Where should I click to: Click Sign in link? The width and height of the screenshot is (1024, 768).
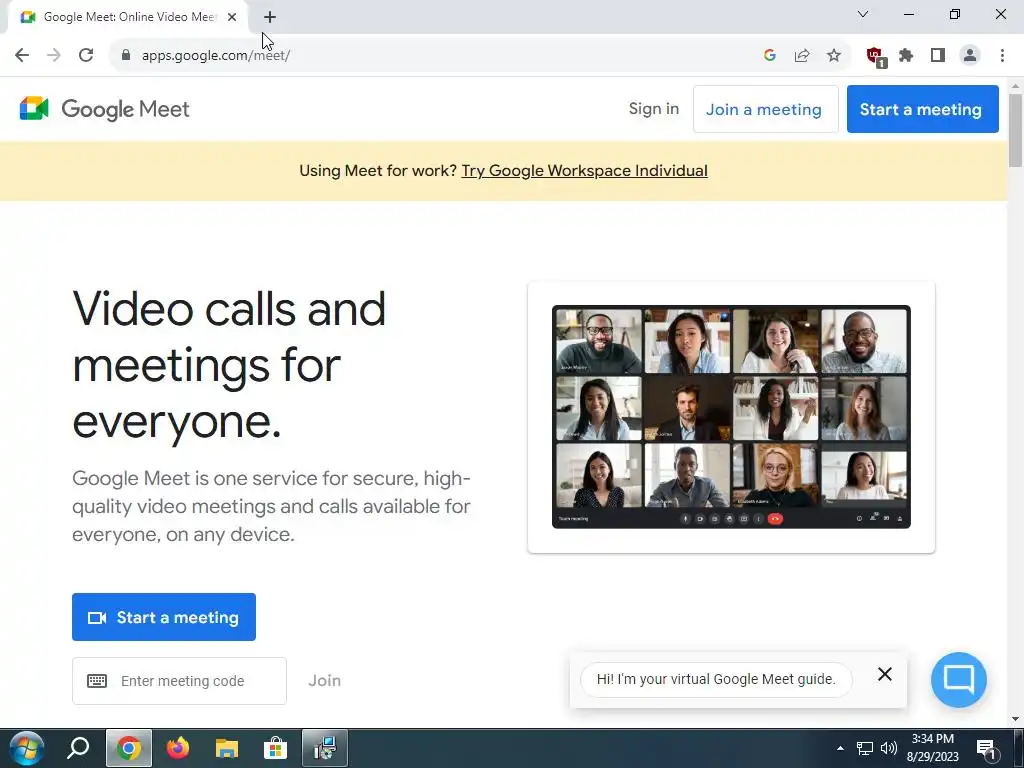[x=654, y=108]
